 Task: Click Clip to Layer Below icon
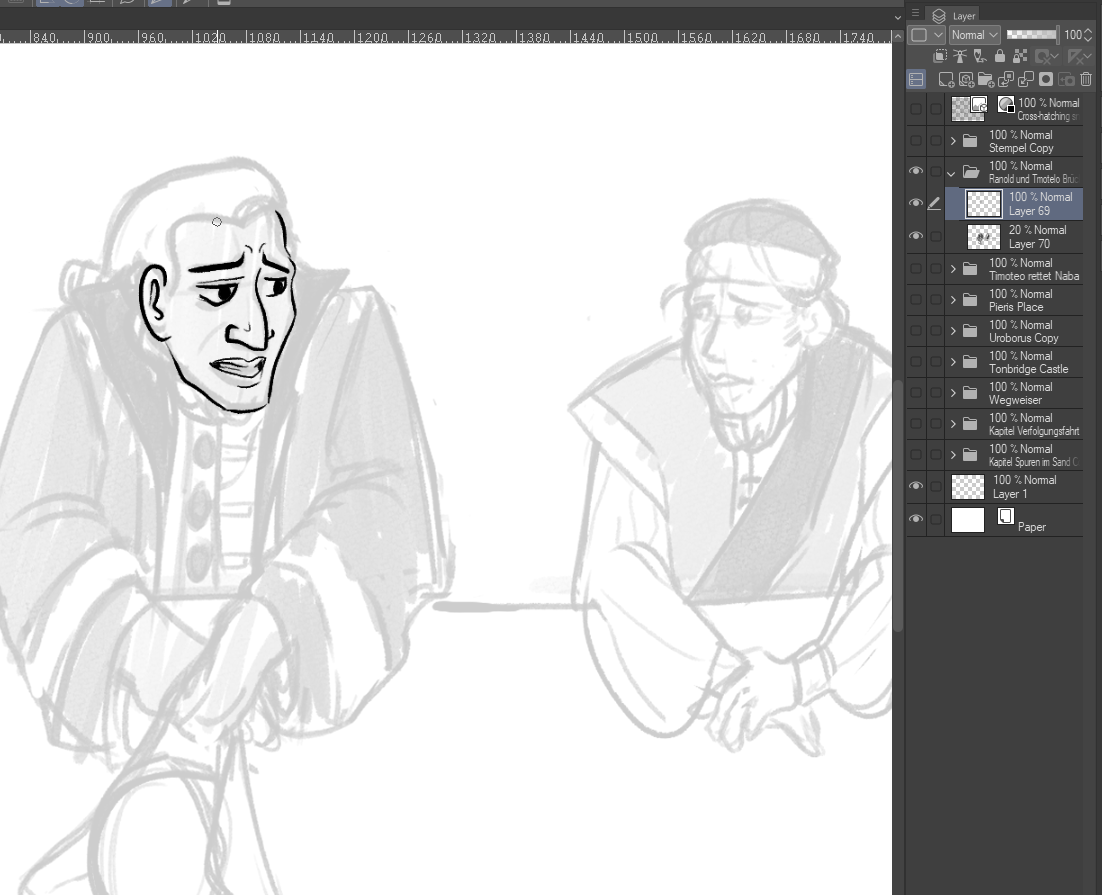pos(940,57)
